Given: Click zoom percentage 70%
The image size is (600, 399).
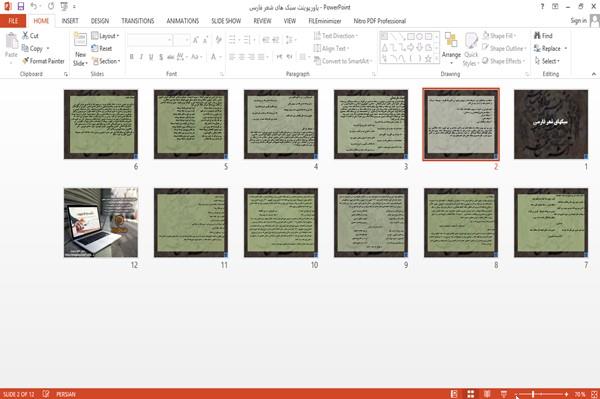Looking at the screenshot, I should point(580,394).
